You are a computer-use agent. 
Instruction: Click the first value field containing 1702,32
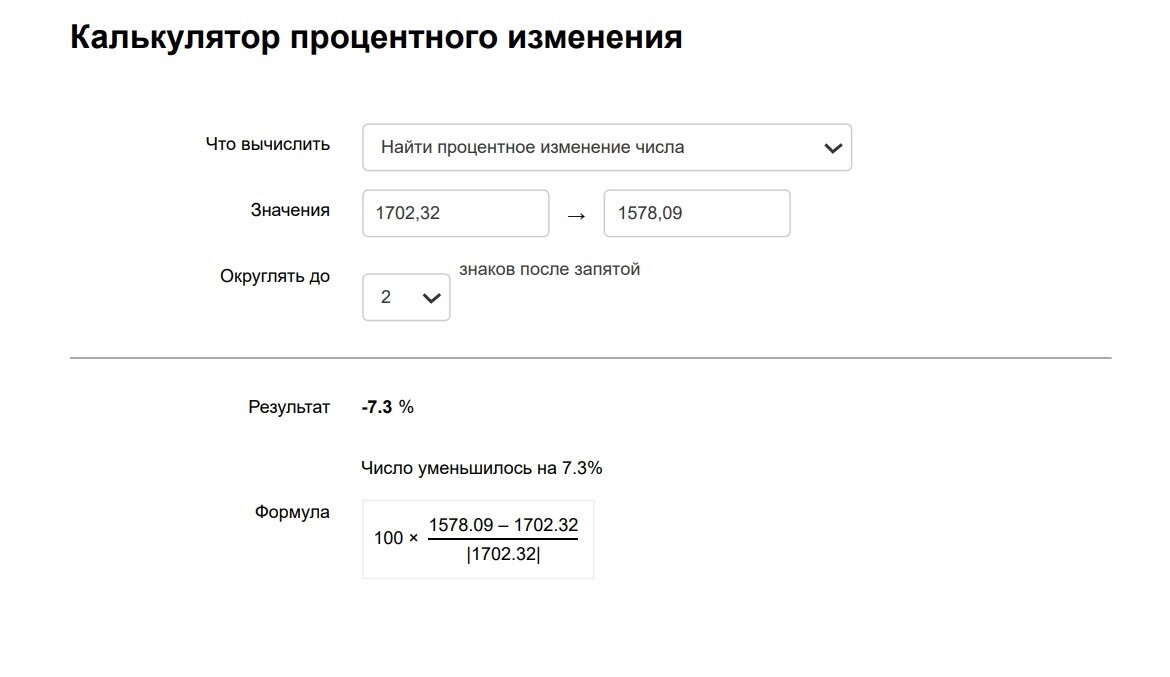455,213
